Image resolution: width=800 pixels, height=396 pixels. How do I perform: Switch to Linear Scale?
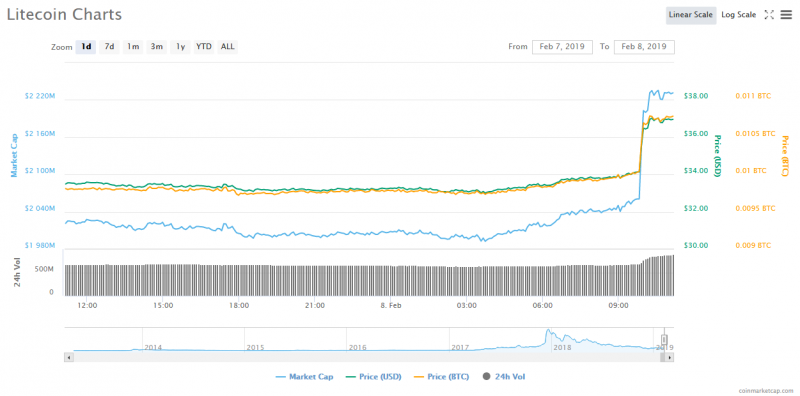691,15
